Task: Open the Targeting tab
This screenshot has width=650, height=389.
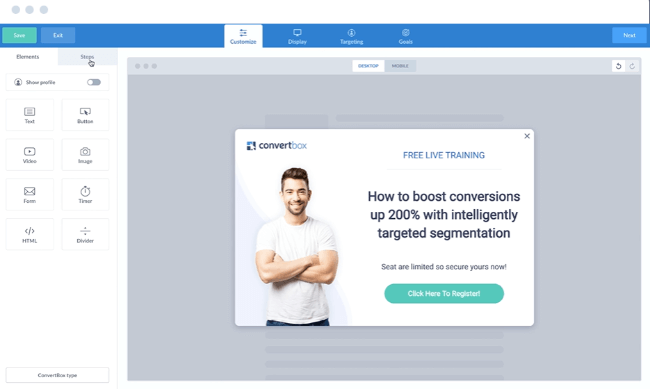Action: pos(352,36)
